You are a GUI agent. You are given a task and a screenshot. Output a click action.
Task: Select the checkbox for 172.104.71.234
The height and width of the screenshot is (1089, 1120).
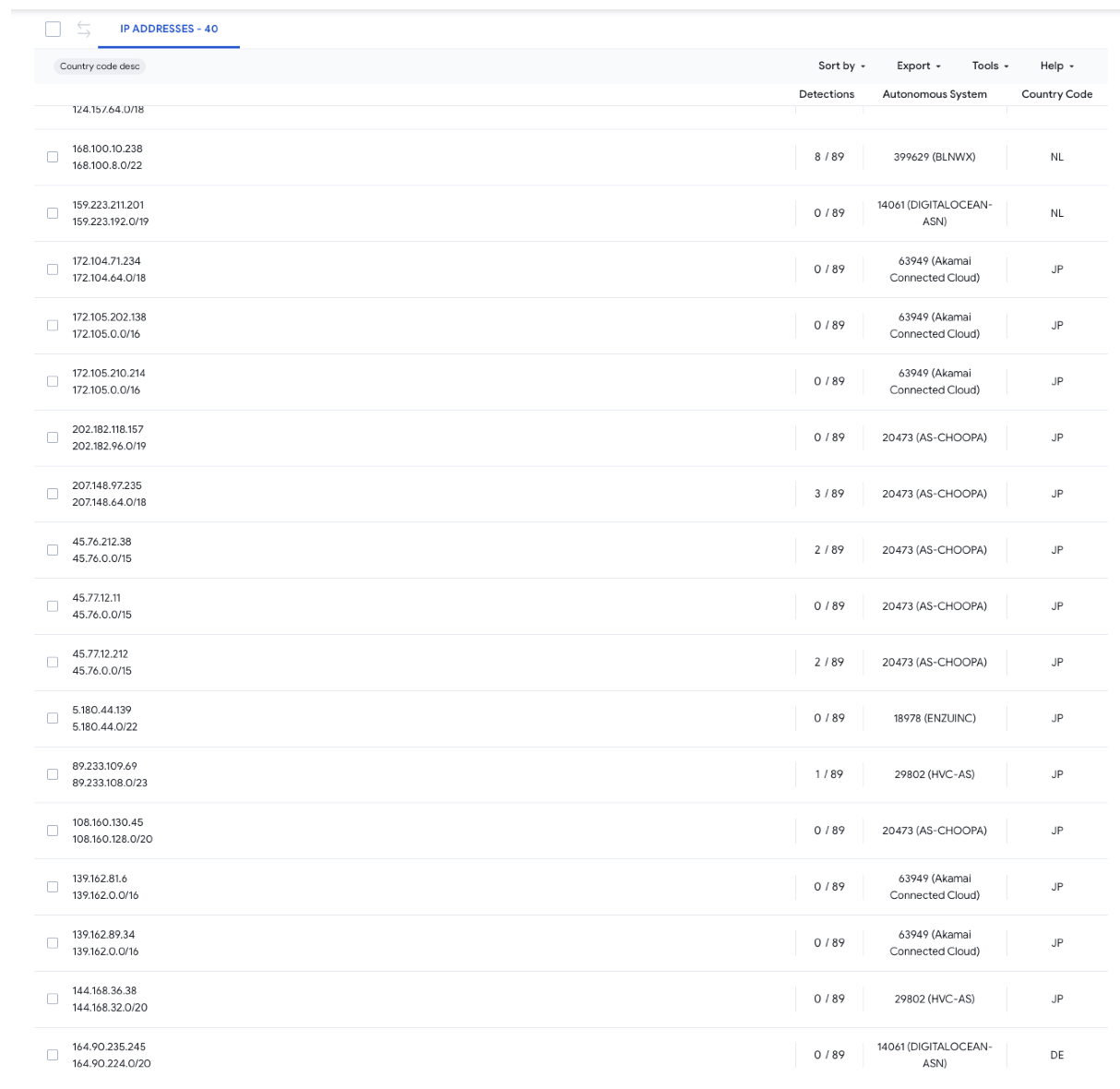tap(53, 269)
